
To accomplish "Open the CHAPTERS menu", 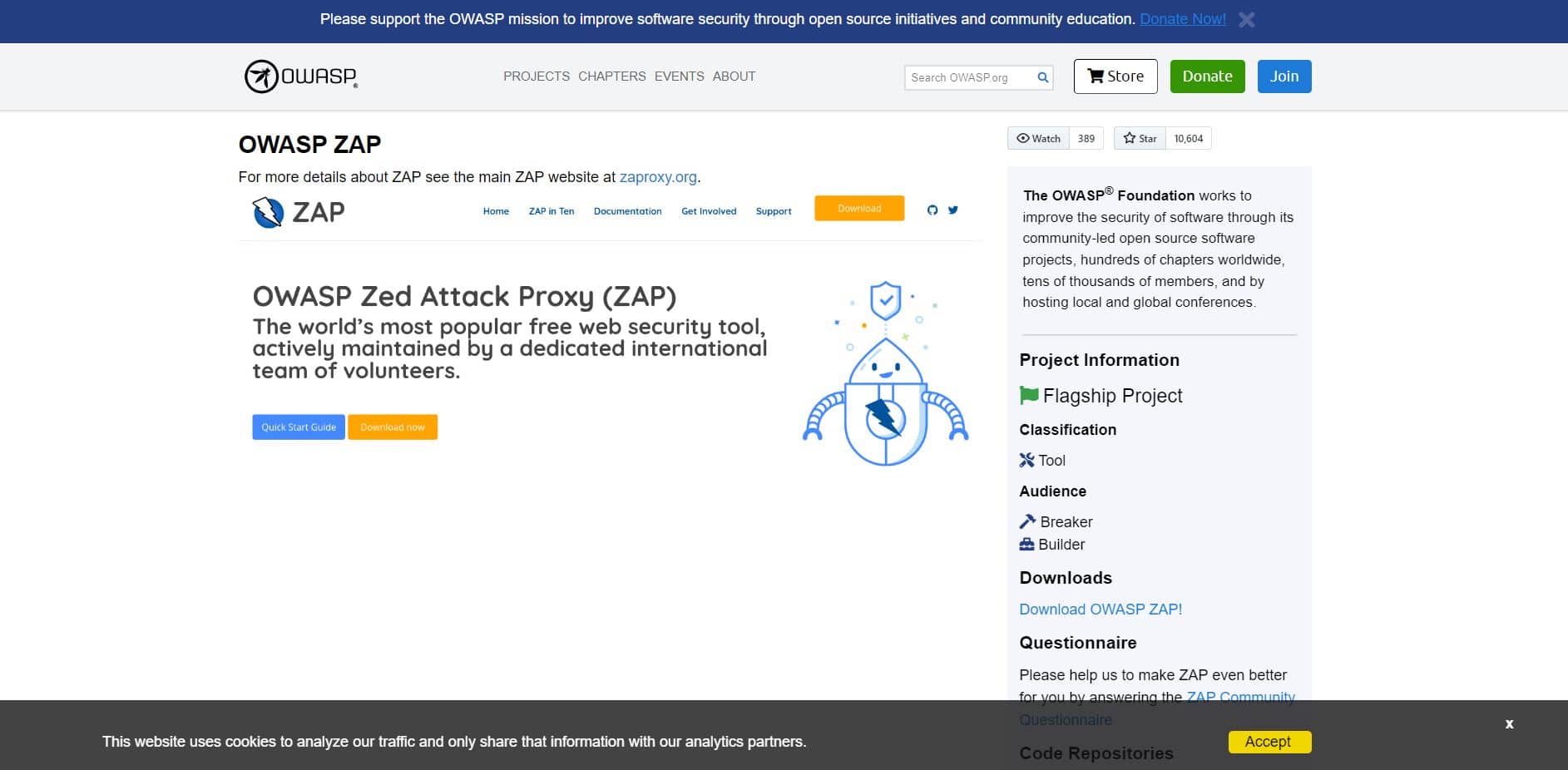I will (x=611, y=76).
